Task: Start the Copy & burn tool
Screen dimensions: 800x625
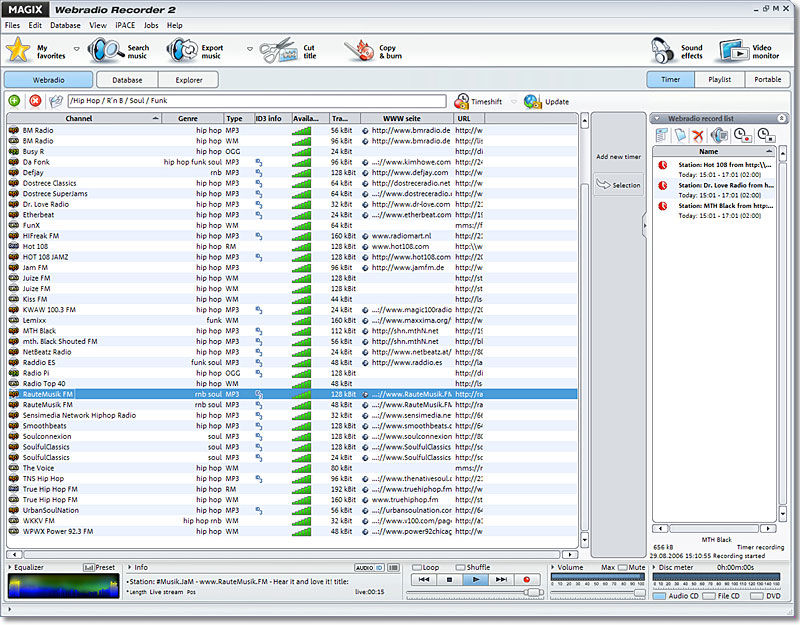Action: pos(373,51)
